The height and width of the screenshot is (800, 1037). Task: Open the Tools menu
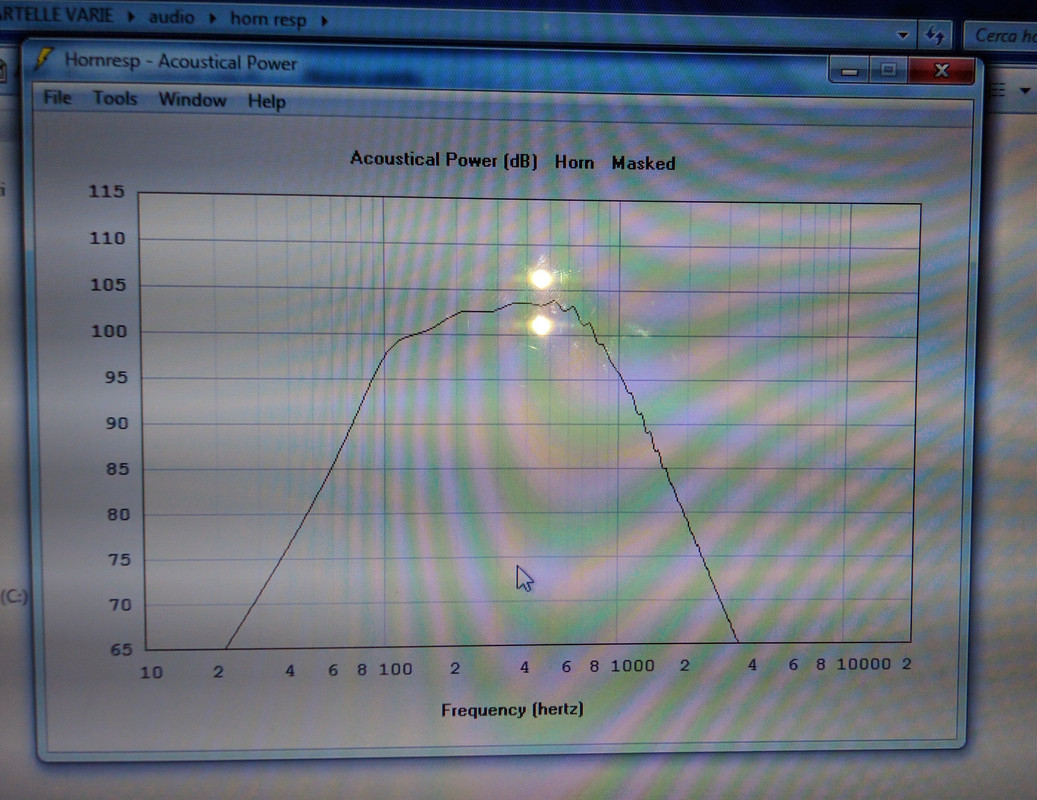point(115,99)
